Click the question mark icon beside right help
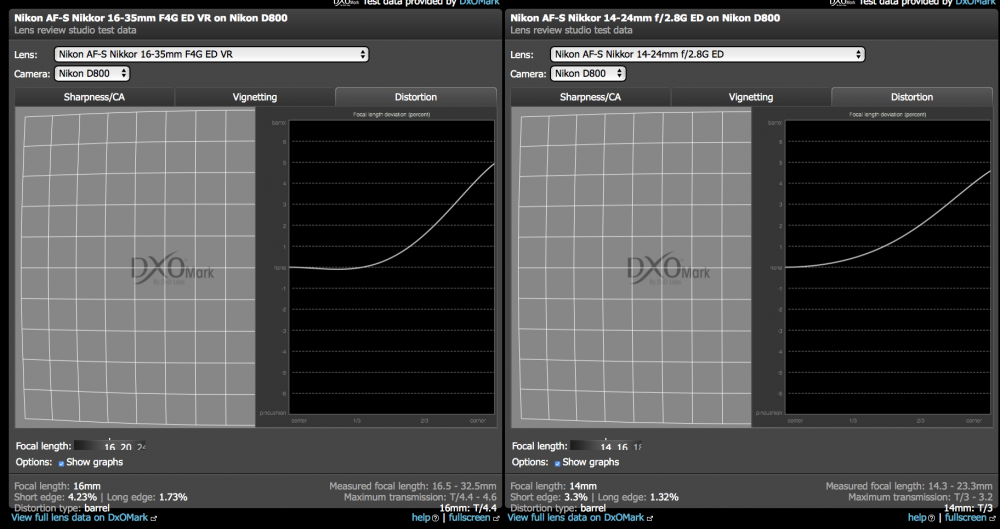Screen dimensions: 1000x529 click(x=932, y=518)
